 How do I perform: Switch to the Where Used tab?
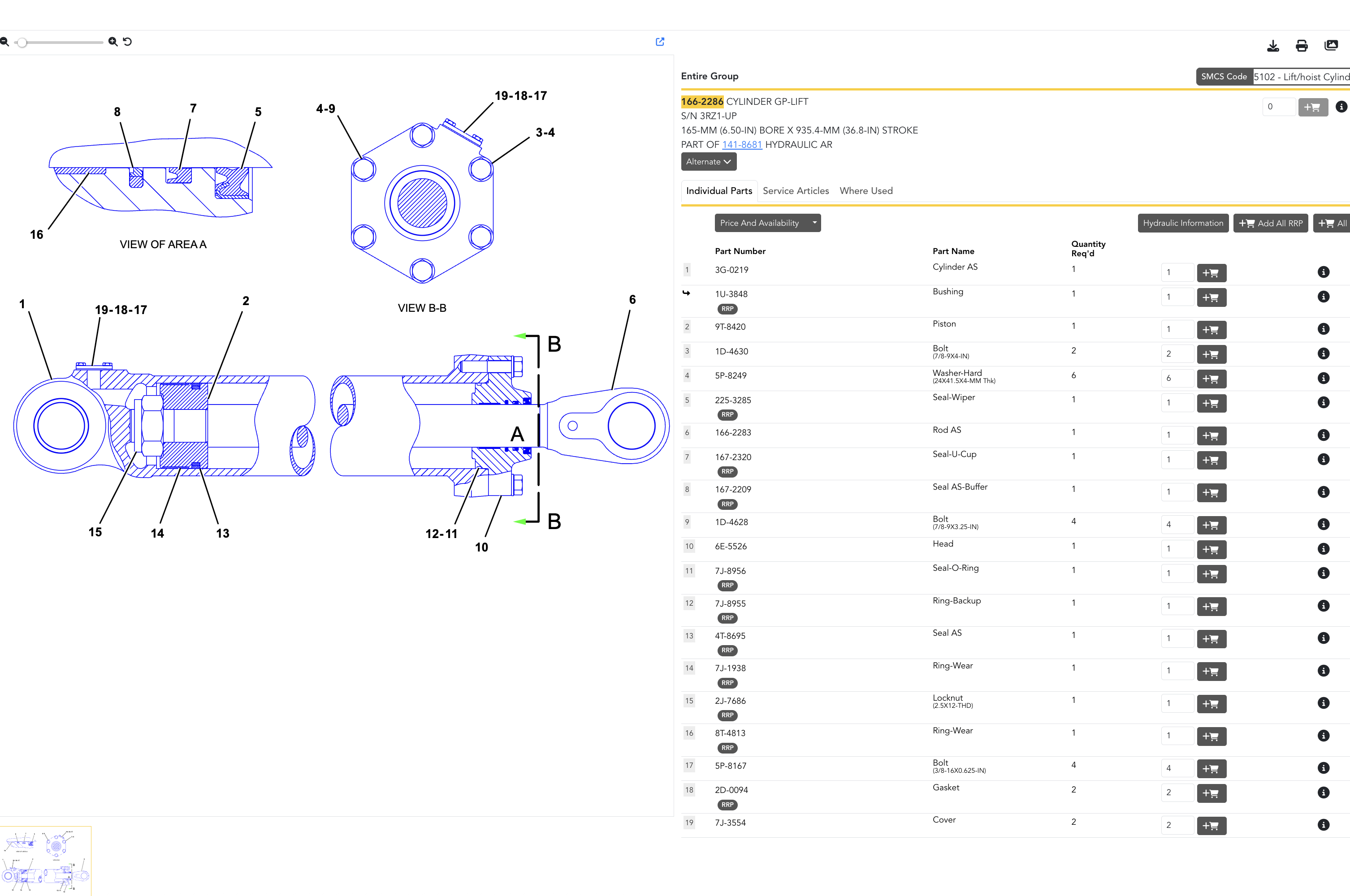click(x=865, y=191)
